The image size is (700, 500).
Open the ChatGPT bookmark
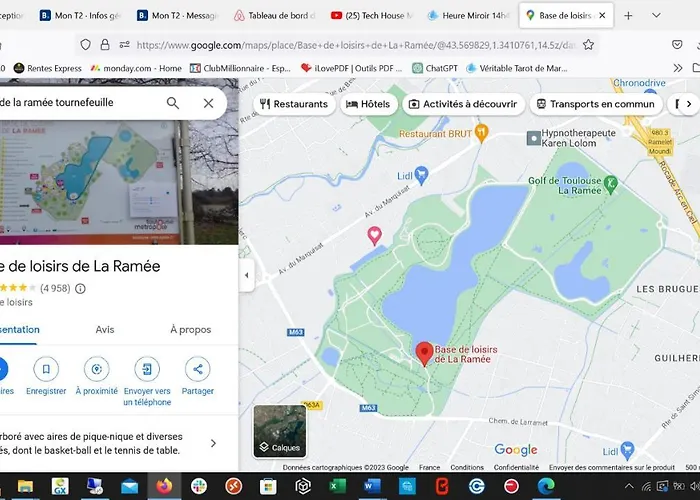click(435, 68)
